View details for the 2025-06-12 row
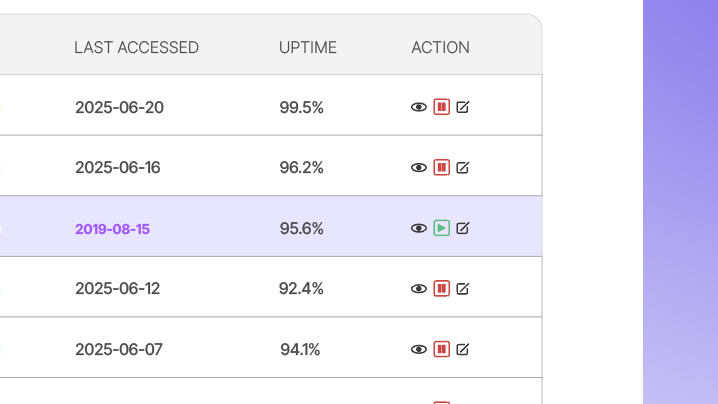Viewport: 718px width, 404px height. coord(419,289)
